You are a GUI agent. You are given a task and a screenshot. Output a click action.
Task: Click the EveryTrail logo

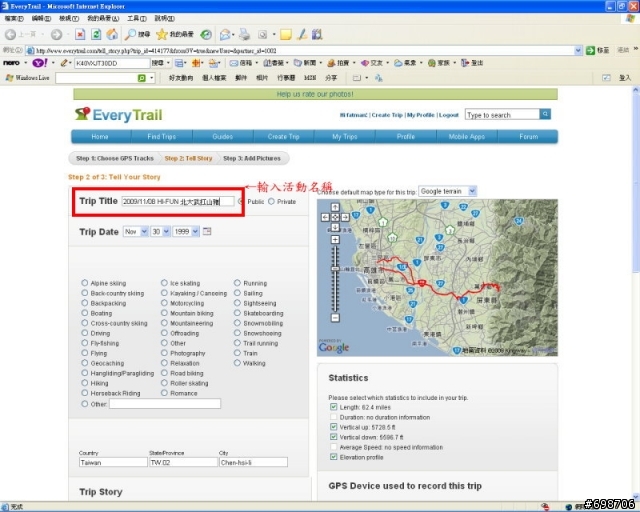point(119,114)
